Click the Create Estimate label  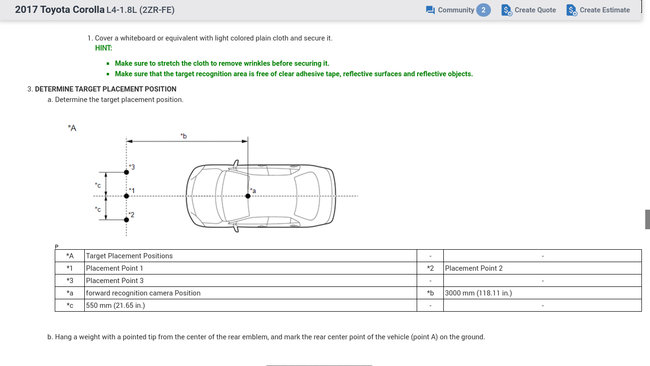click(x=605, y=10)
